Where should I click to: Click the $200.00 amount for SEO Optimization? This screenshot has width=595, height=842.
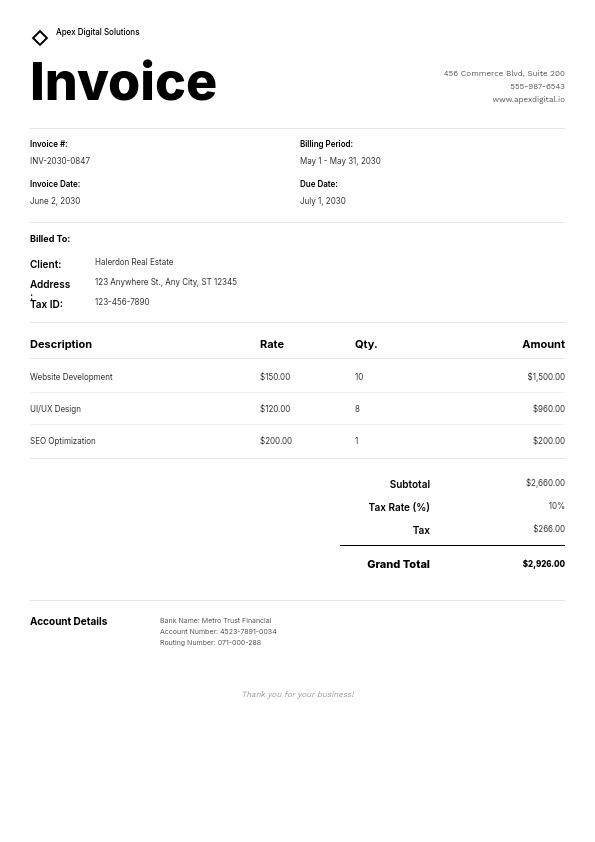click(x=548, y=441)
